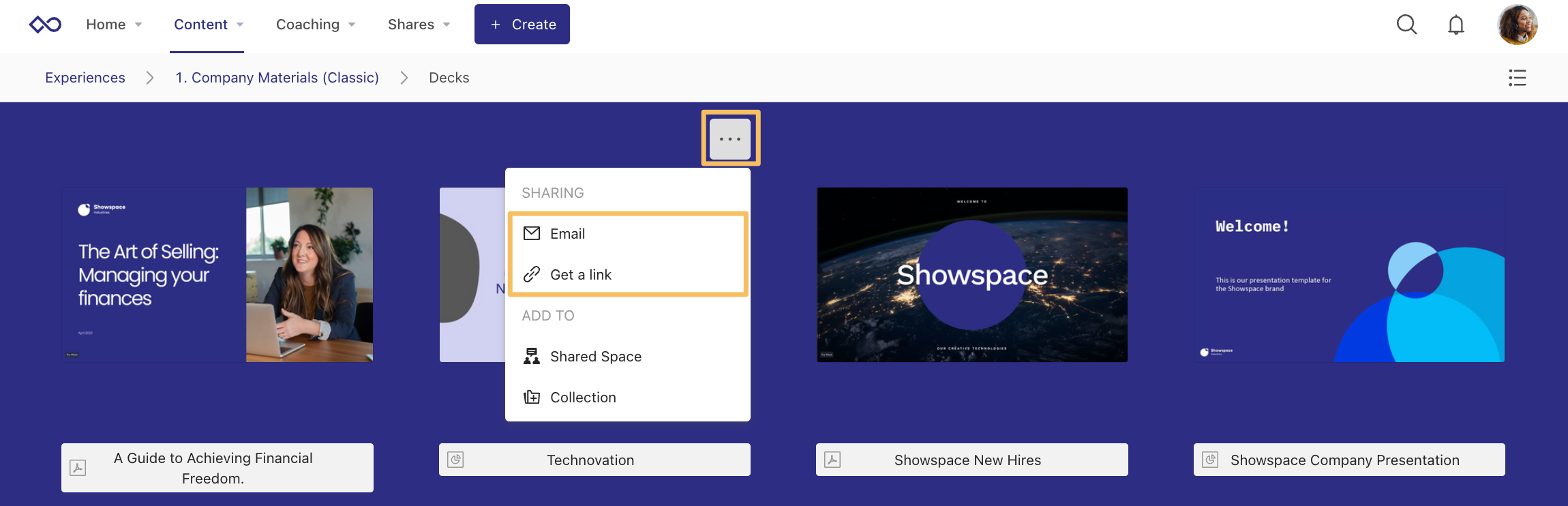1568x506 pixels.
Task: Expand the Shares dropdown arrow
Action: pyautogui.click(x=447, y=25)
